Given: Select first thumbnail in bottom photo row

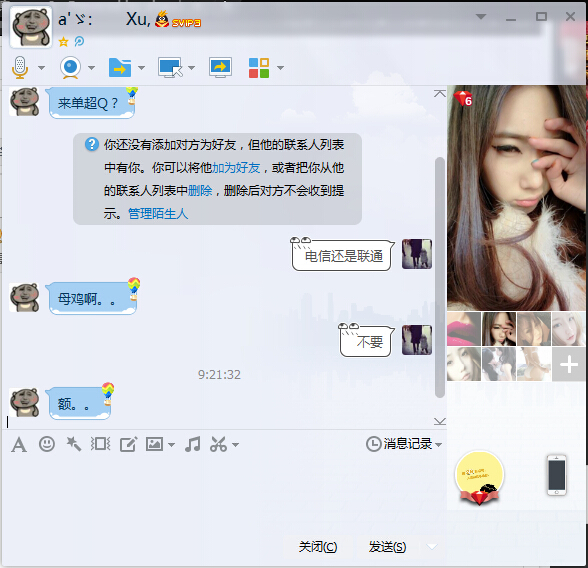Looking at the screenshot, I should pyautogui.click(x=464, y=364).
